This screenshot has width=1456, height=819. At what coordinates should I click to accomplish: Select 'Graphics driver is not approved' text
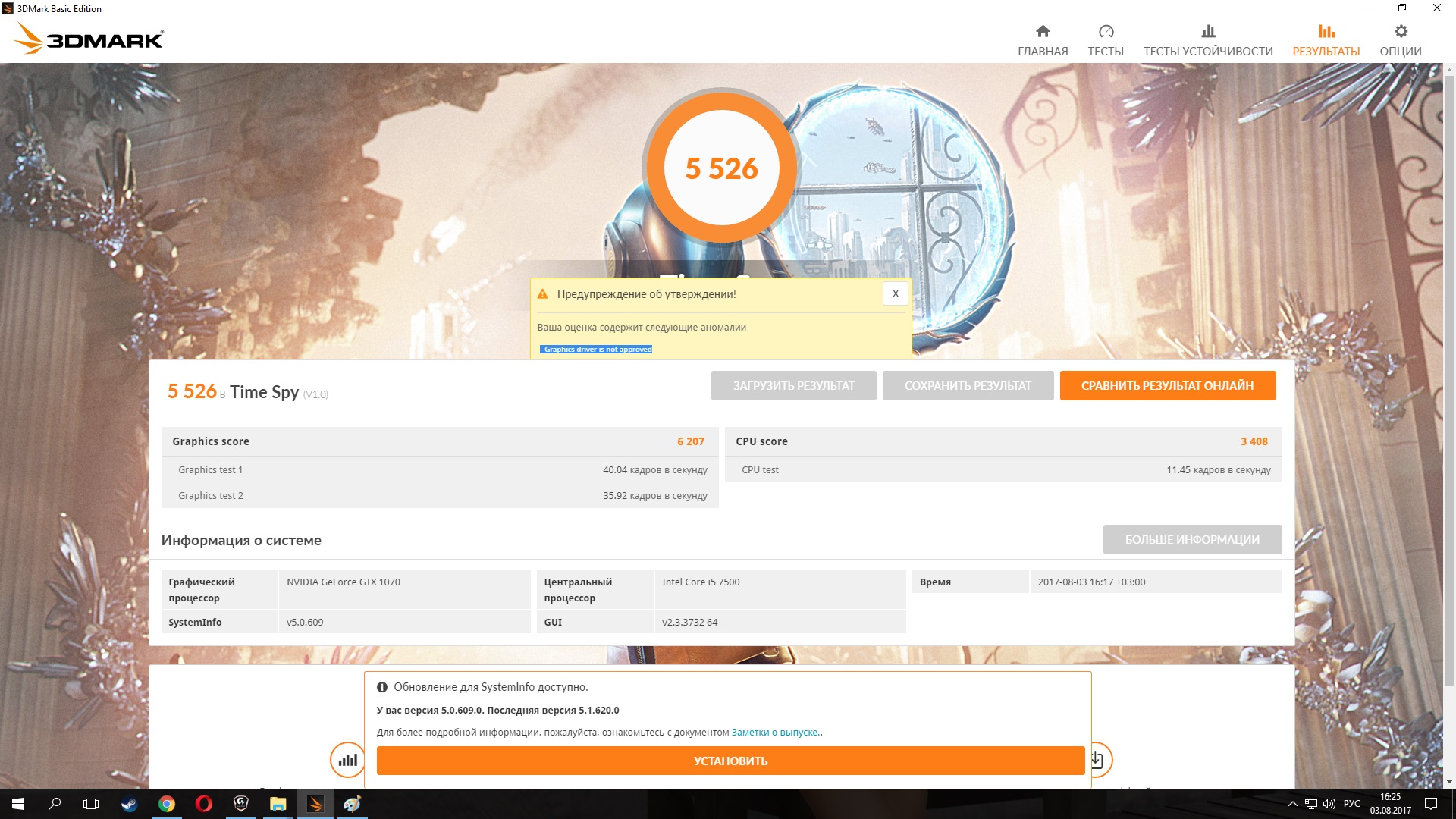[597, 350]
